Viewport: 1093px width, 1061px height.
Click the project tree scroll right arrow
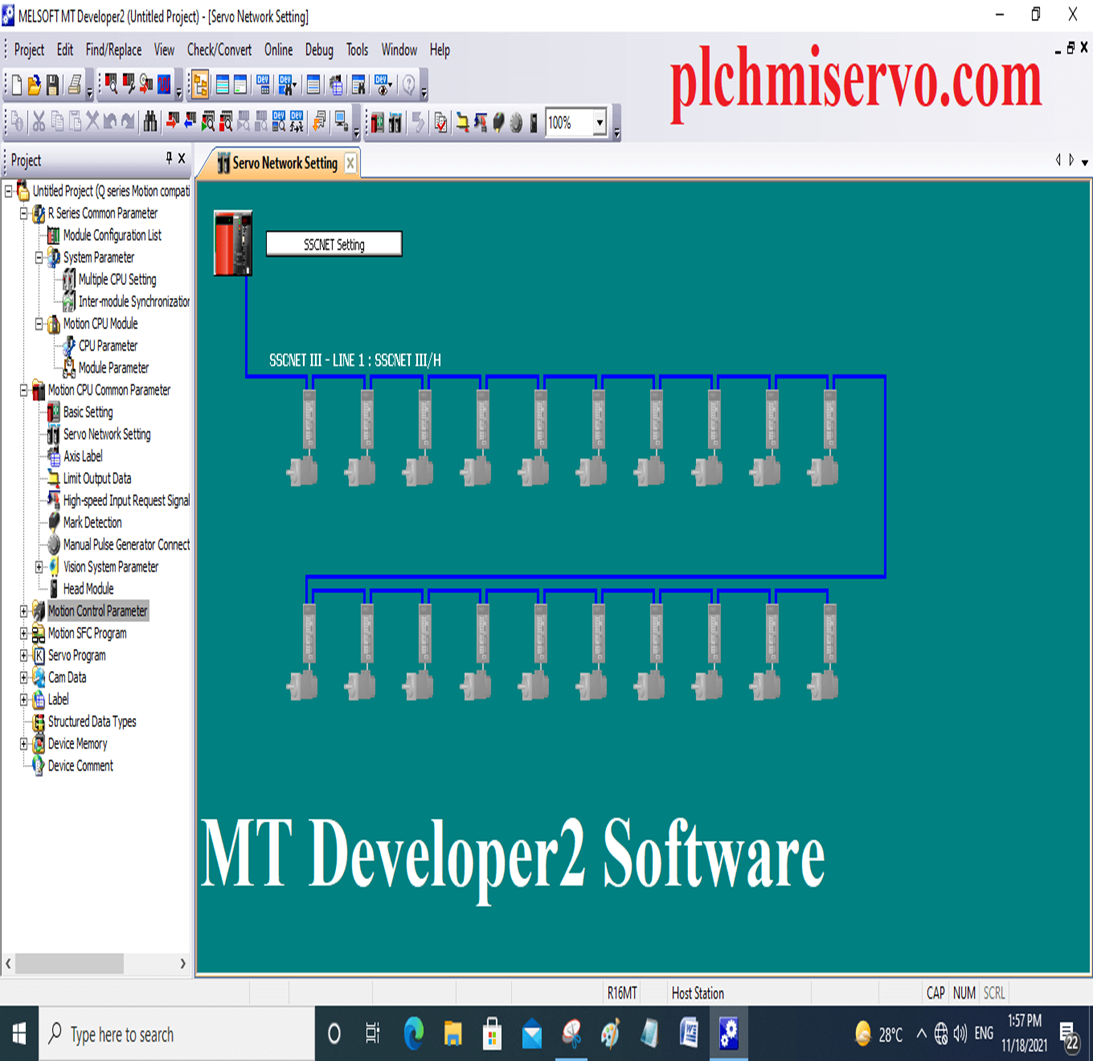tap(183, 963)
